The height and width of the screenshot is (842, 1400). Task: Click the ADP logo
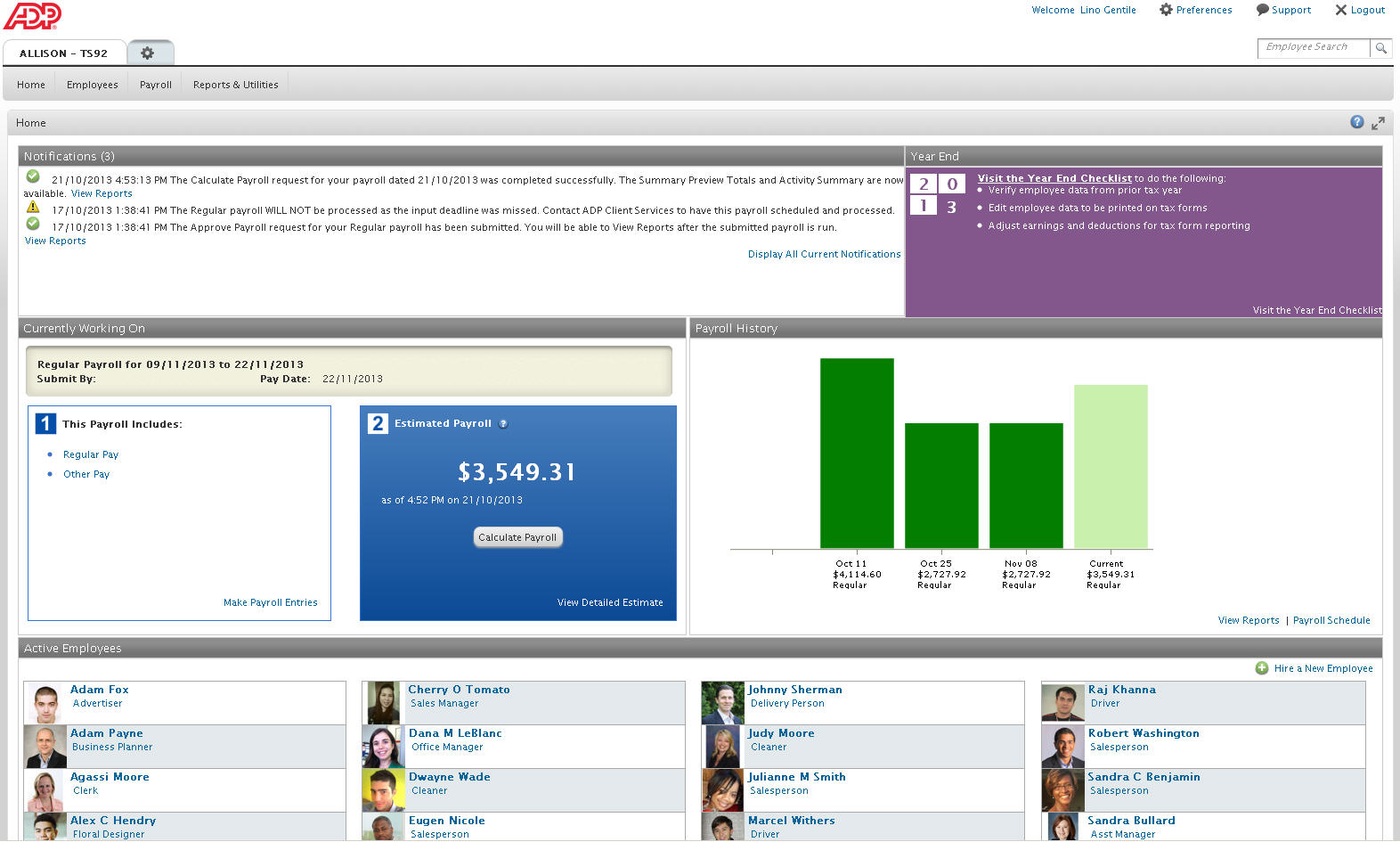click(x=33, y=16)
